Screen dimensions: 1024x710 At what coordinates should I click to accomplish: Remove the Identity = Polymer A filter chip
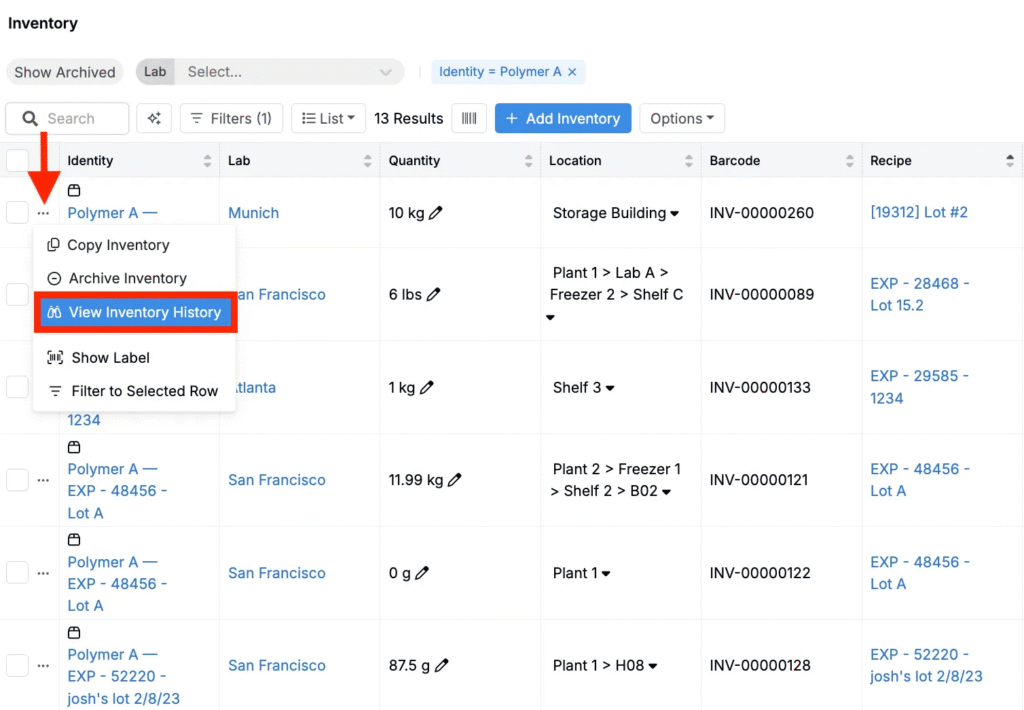(572, 72)
